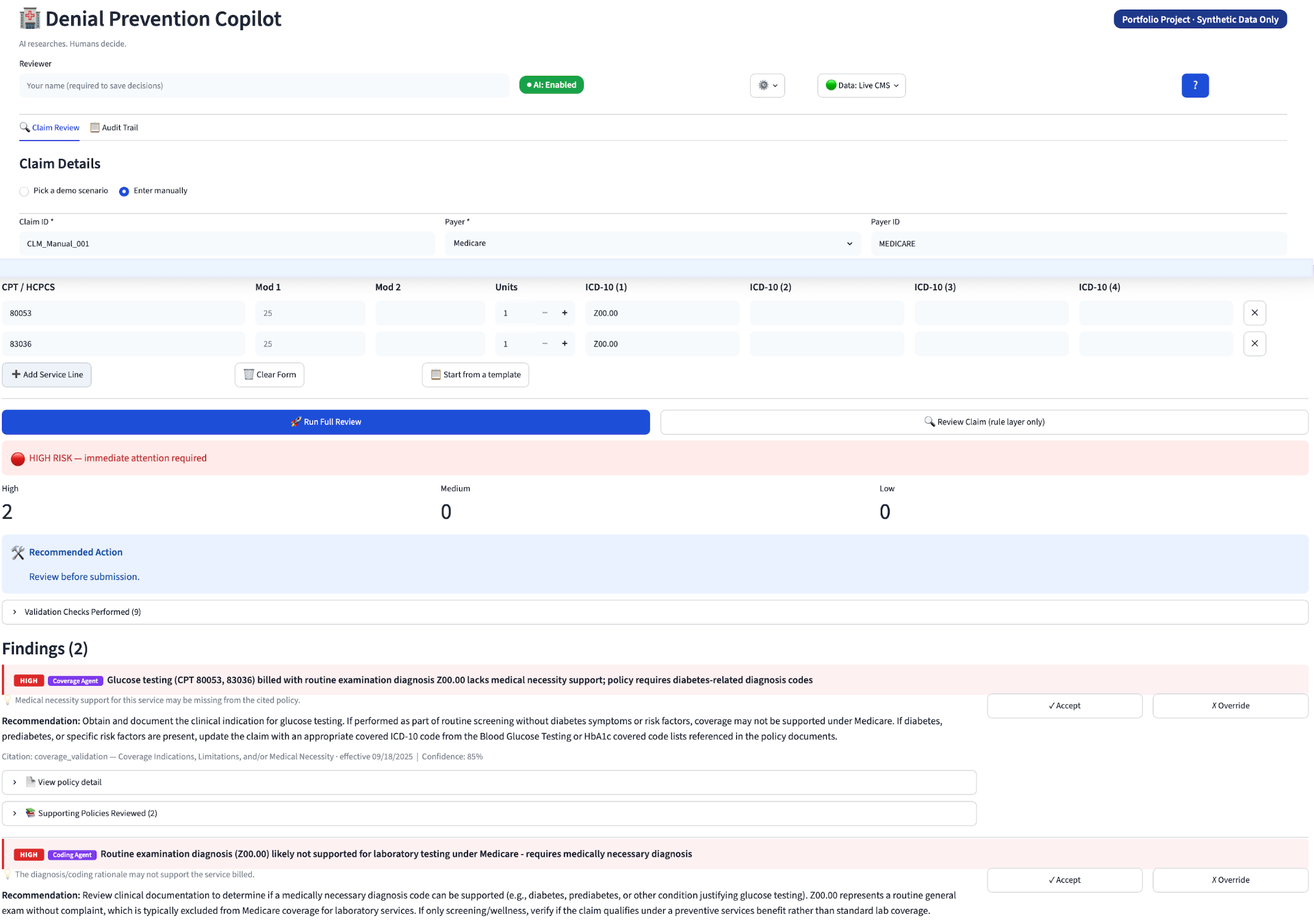The width and height of the screenshot is (1314, 924).
Task: Click Start from a template
Action: point(476,375)
